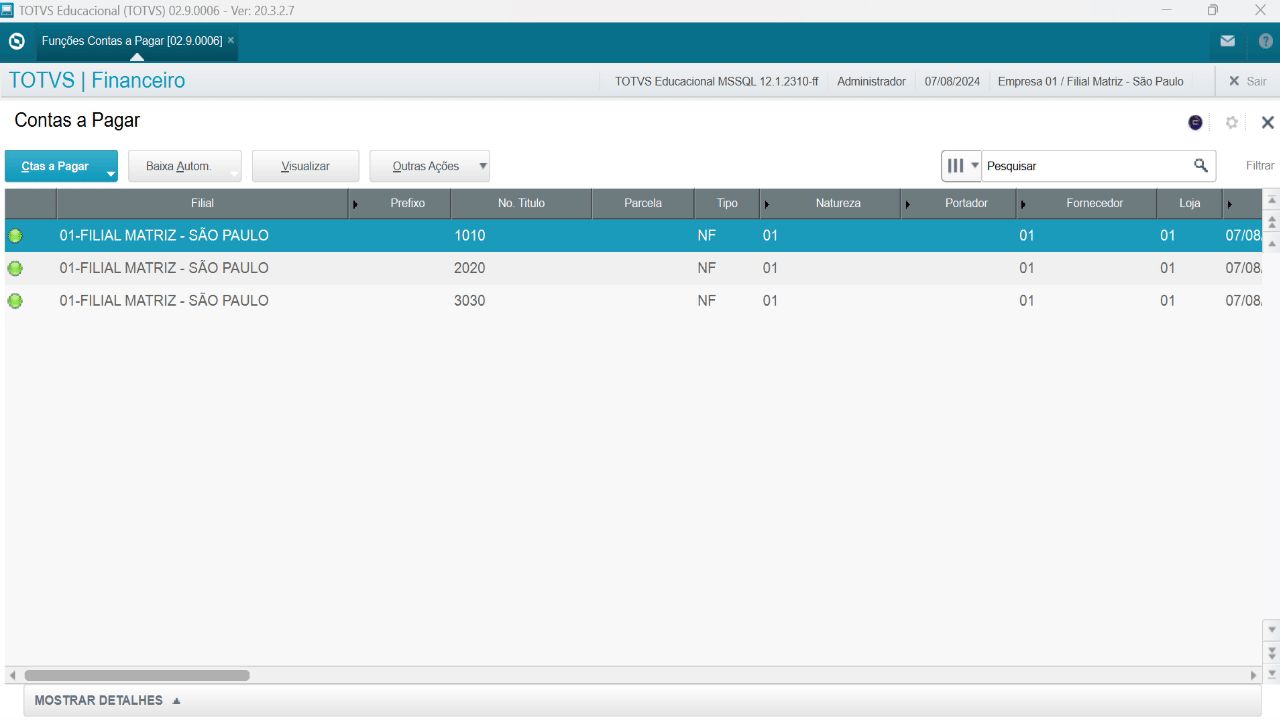Expand the MOSTRAR DETALHES panel
The height and width of the screenshot is (720, 1280).
tap(107, 700)
